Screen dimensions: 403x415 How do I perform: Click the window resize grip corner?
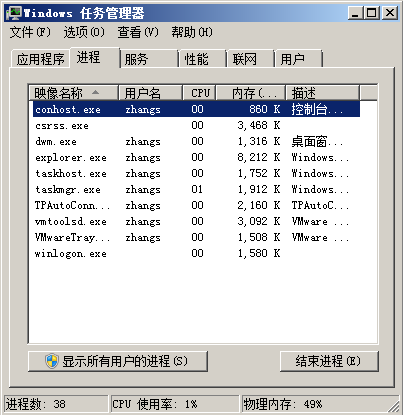tap(394, 406)
